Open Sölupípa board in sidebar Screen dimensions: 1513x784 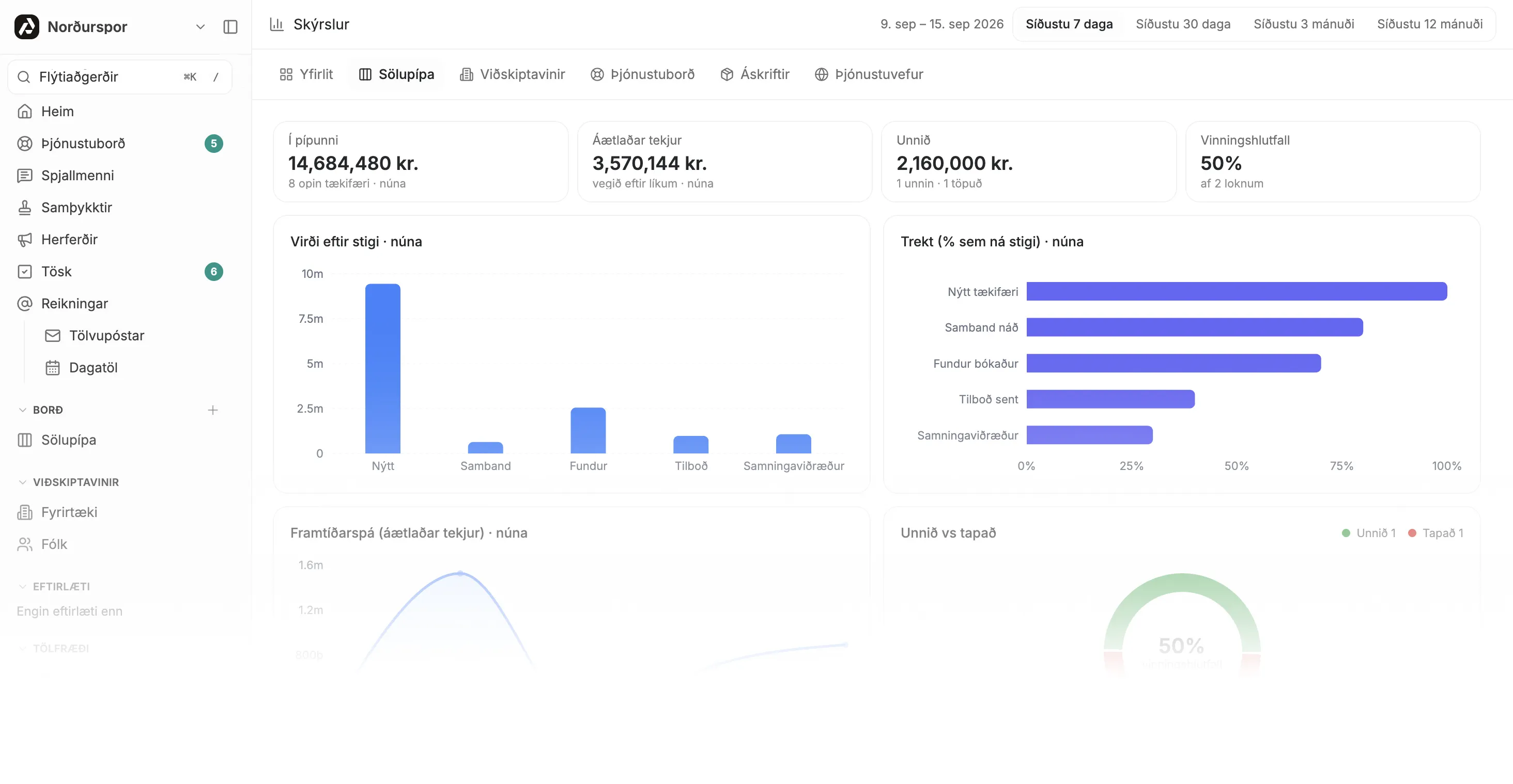point(120,440)
